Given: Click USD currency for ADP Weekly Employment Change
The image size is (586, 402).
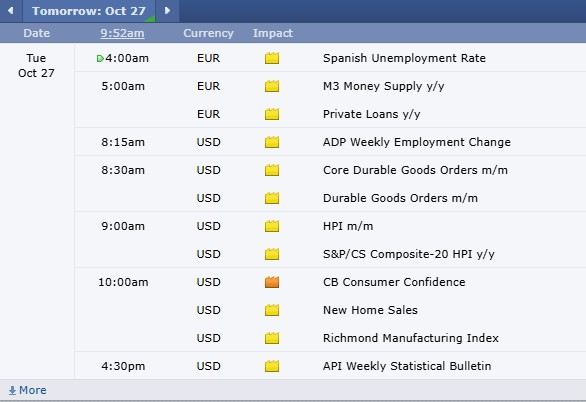Looking at the screenshot, I should (x=209, y=142).
